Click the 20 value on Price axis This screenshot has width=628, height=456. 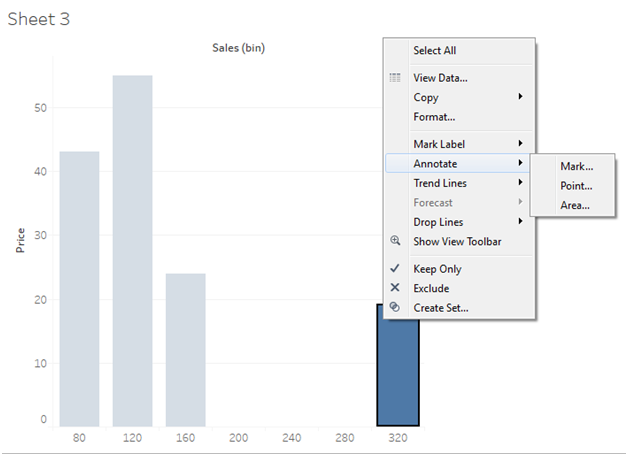coord(40,300)
